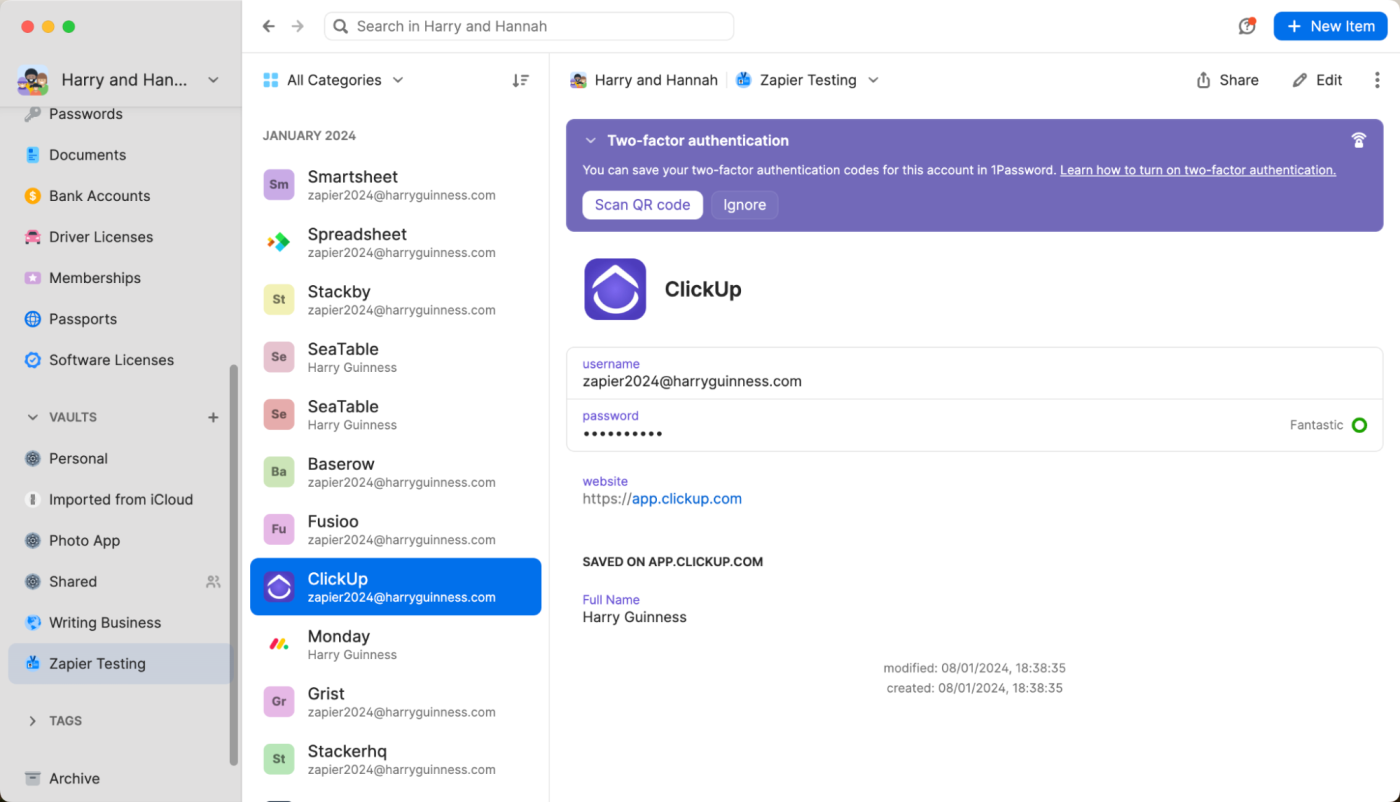
Task: Click the search field
Action: [529, 26]
